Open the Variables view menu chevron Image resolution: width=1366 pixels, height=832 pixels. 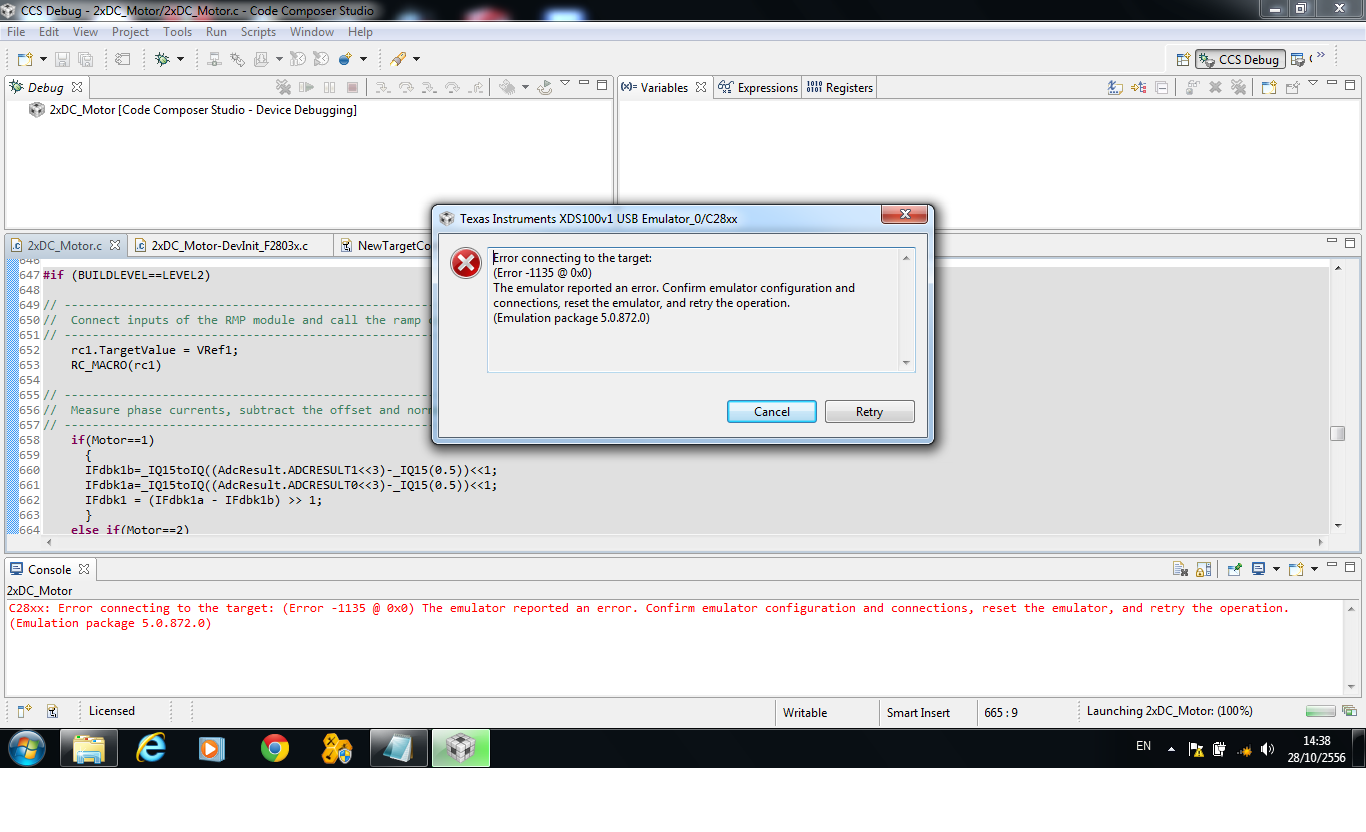(x=1314, y=84)
